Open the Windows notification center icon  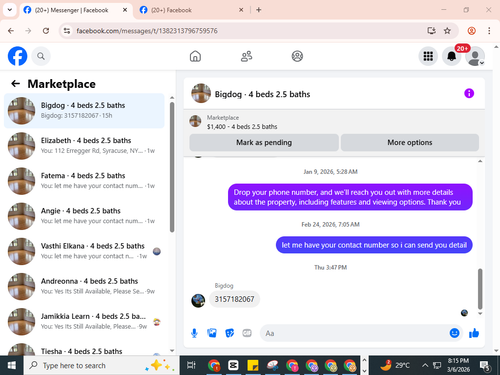pyautogui.click(x=485, y=366)
